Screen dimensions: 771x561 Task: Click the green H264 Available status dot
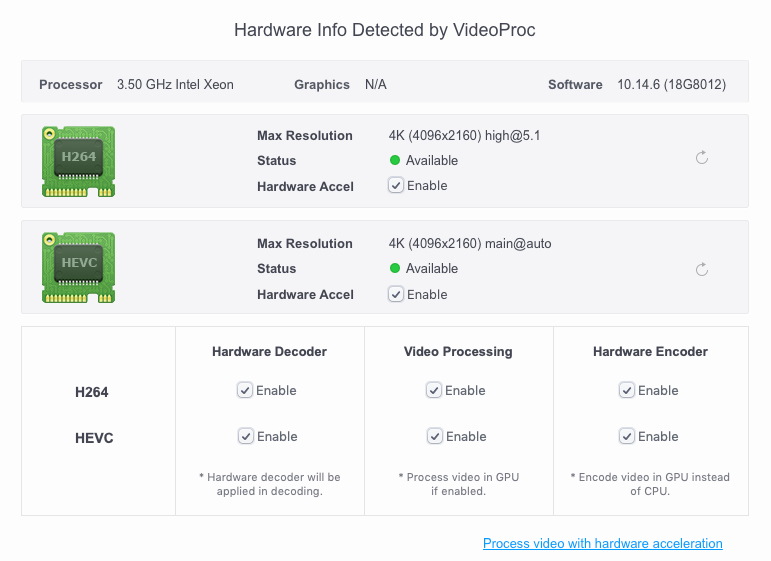[x=395, y=160]
